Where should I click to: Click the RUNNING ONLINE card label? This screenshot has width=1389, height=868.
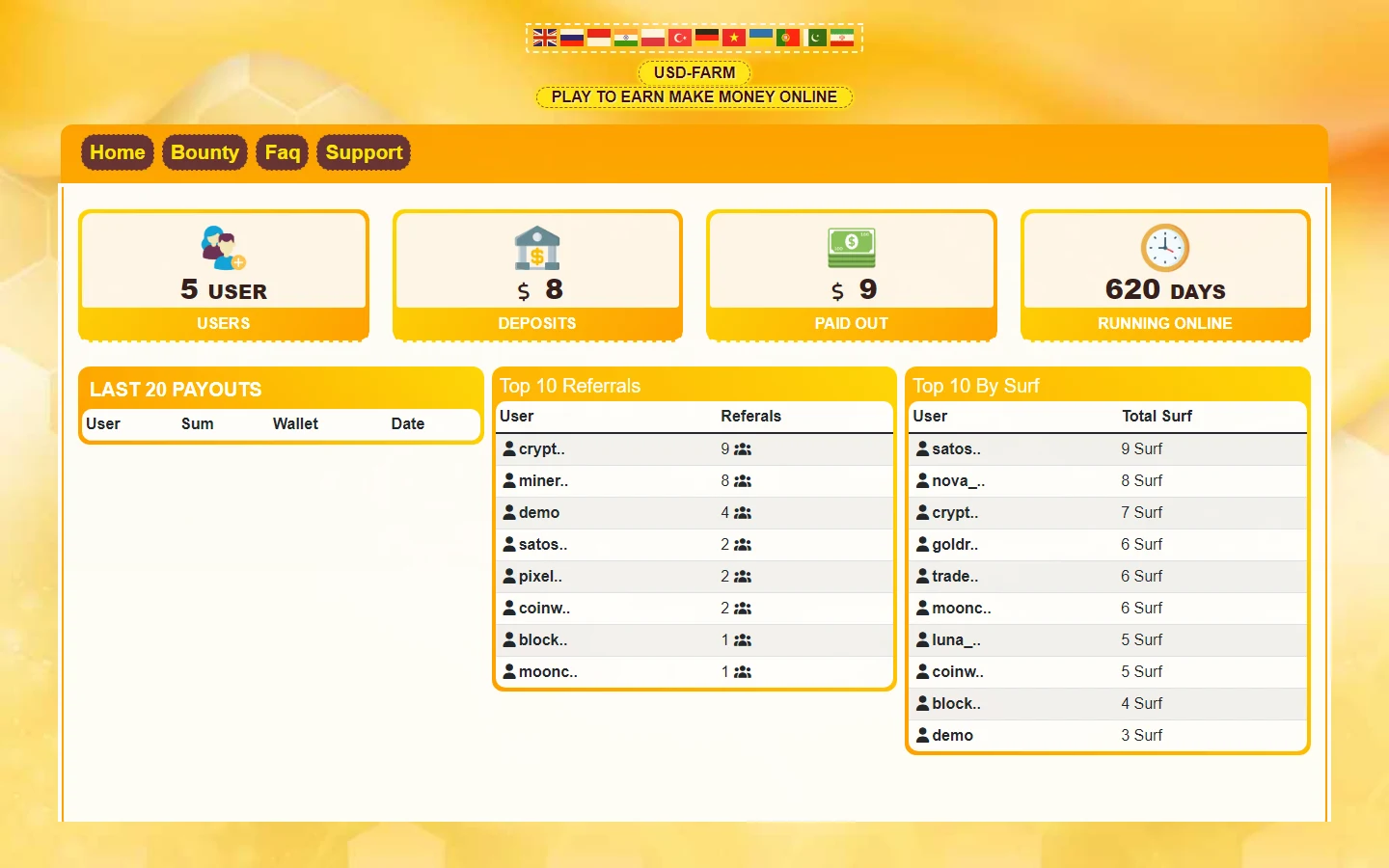1165,323
